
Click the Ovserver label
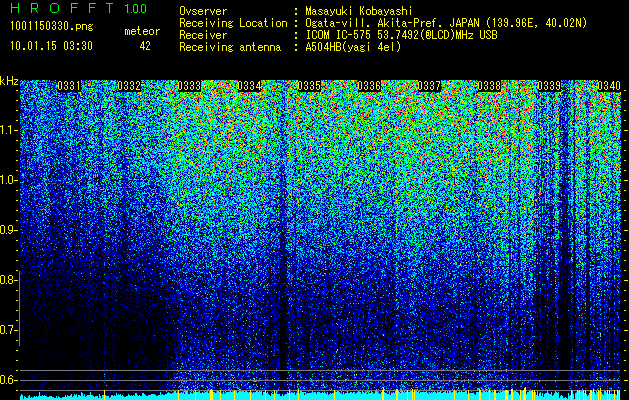click(203, 11)
